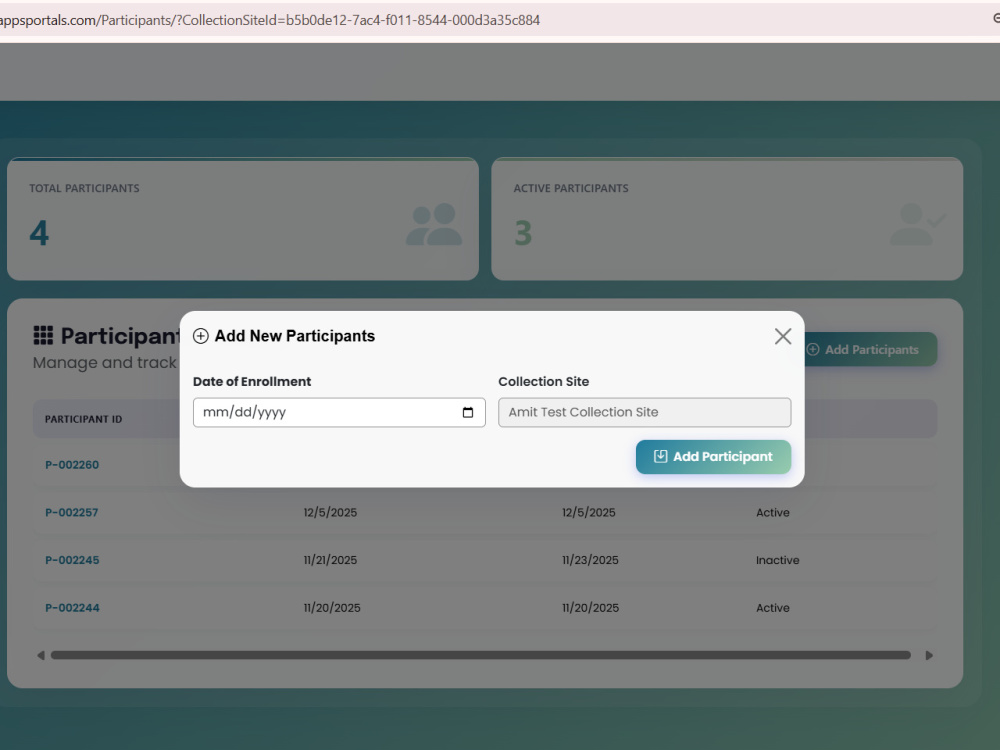Click the horizontal scrollbar of participants table

480,656
